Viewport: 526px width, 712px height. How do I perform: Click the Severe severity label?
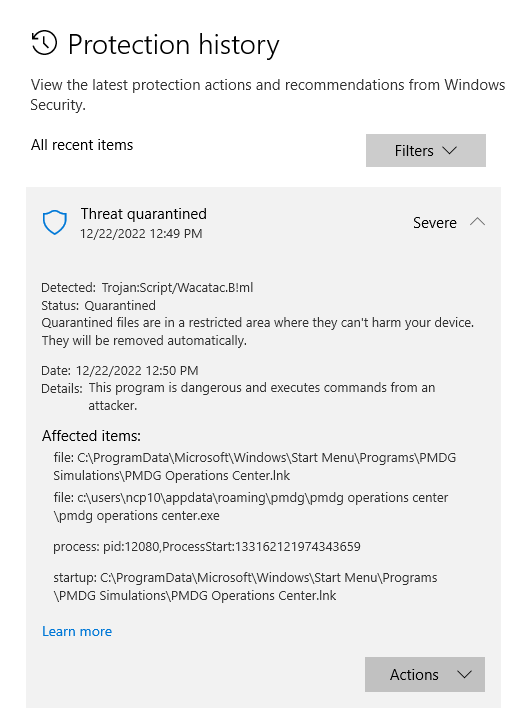(x=435, y=222)
